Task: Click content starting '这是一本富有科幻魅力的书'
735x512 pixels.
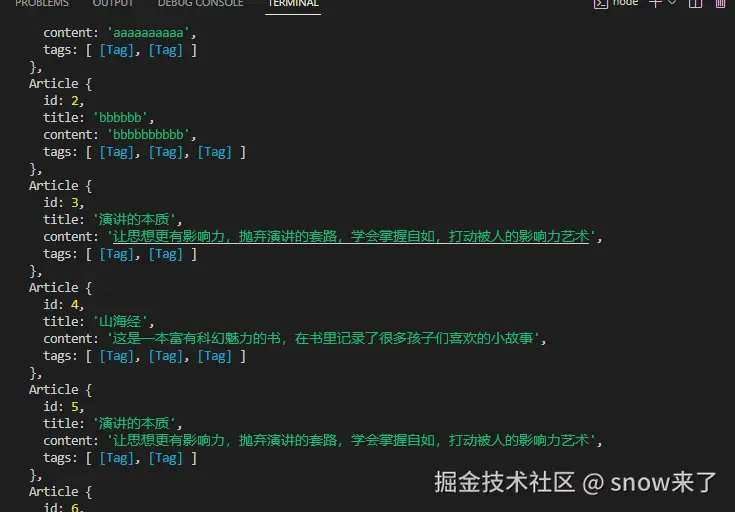Action: pyautogui.click(x=323, y=339)
